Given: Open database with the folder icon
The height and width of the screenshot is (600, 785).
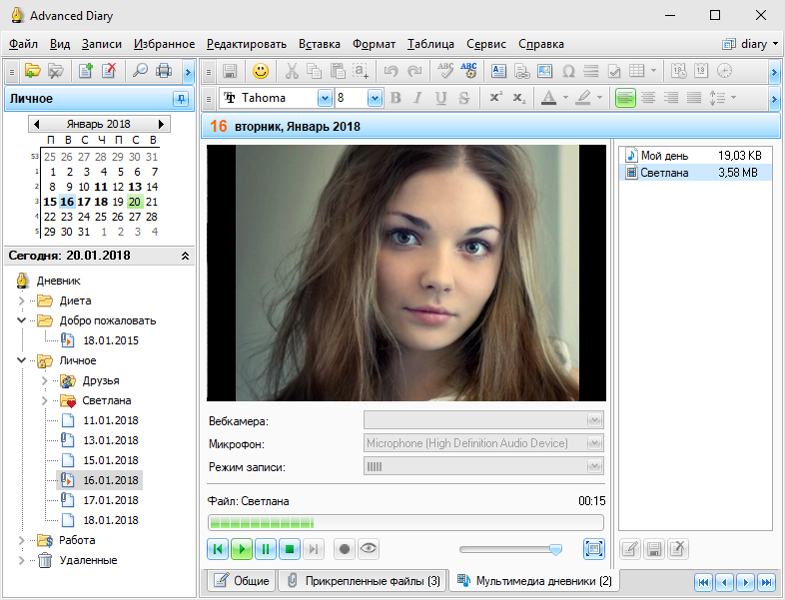Looking at the screenshot, I should 33,71.
